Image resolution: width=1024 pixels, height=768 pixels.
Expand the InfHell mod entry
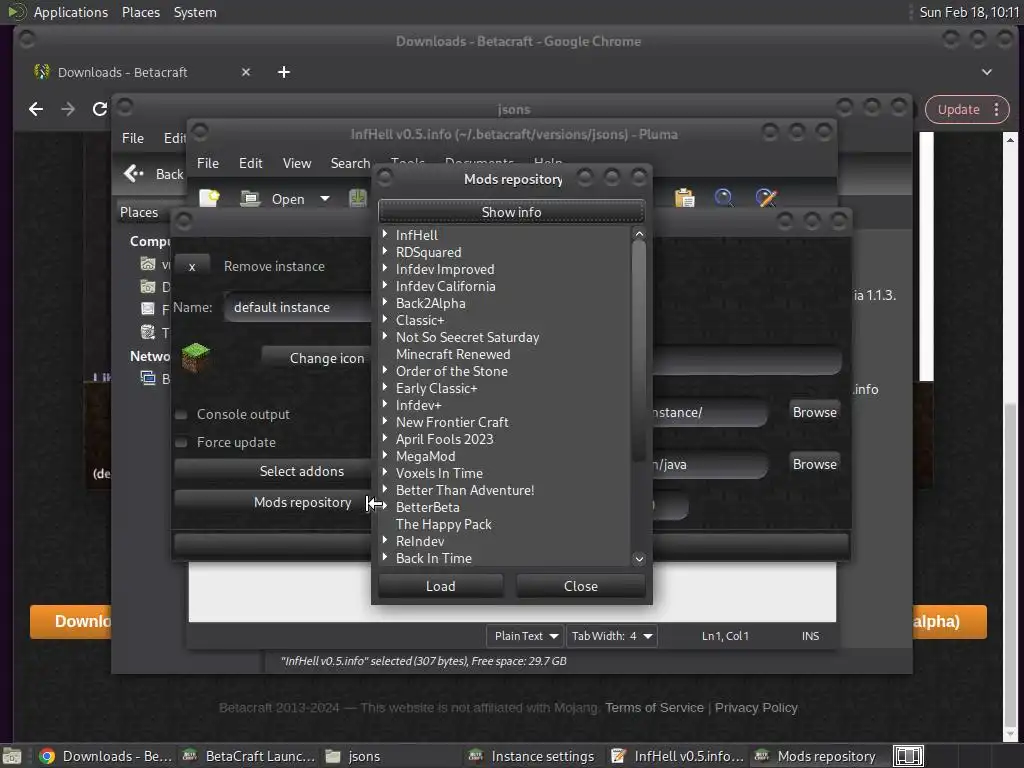[385, 234]
